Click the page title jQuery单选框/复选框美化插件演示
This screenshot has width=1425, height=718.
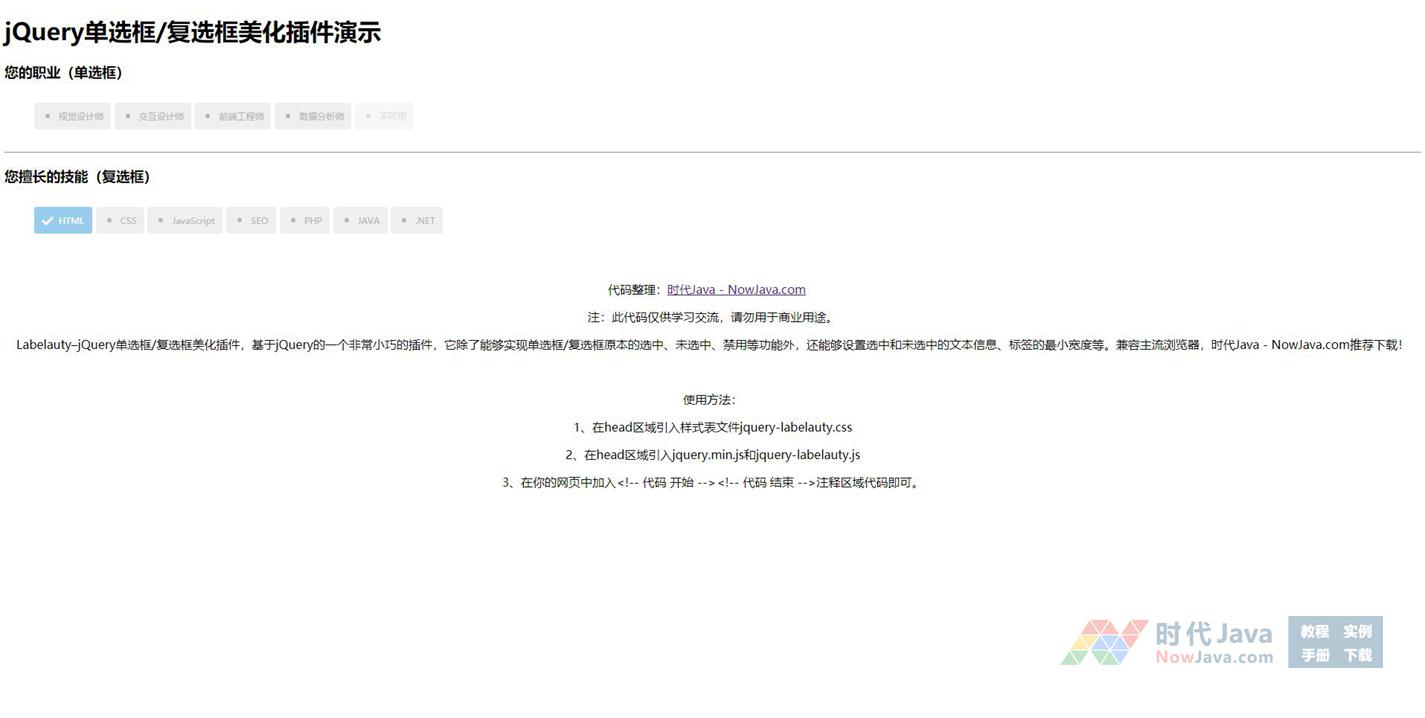192,32
